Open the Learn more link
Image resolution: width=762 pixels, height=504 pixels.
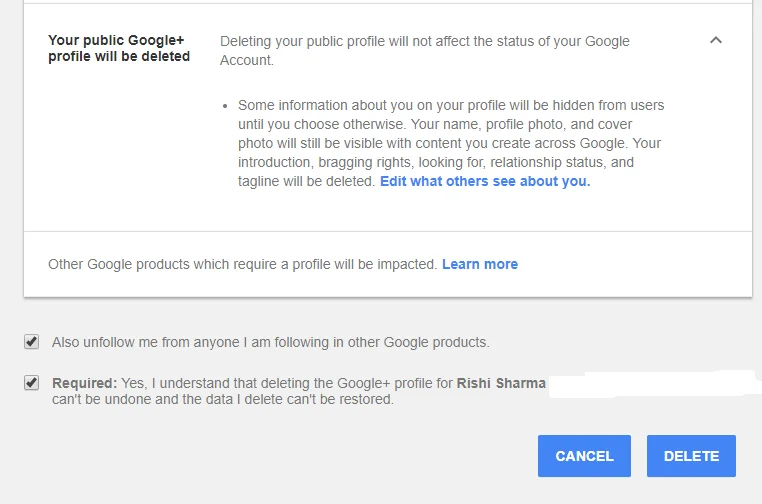tap(480, 264)
